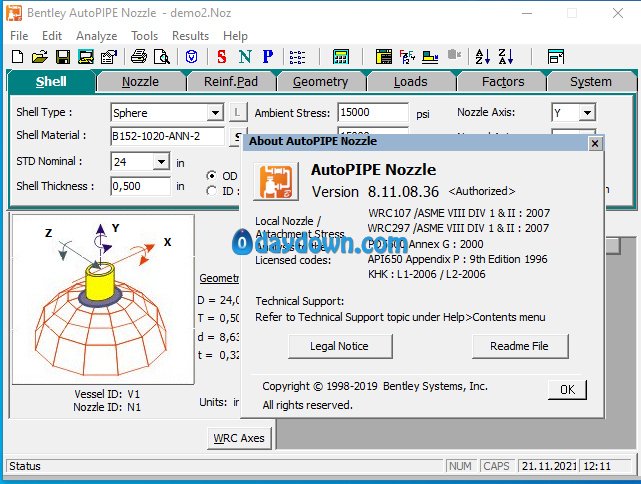This screenshot has width=641, height=484.
Task: Click the time 12:11 in status bar
Action: point(597,466)
